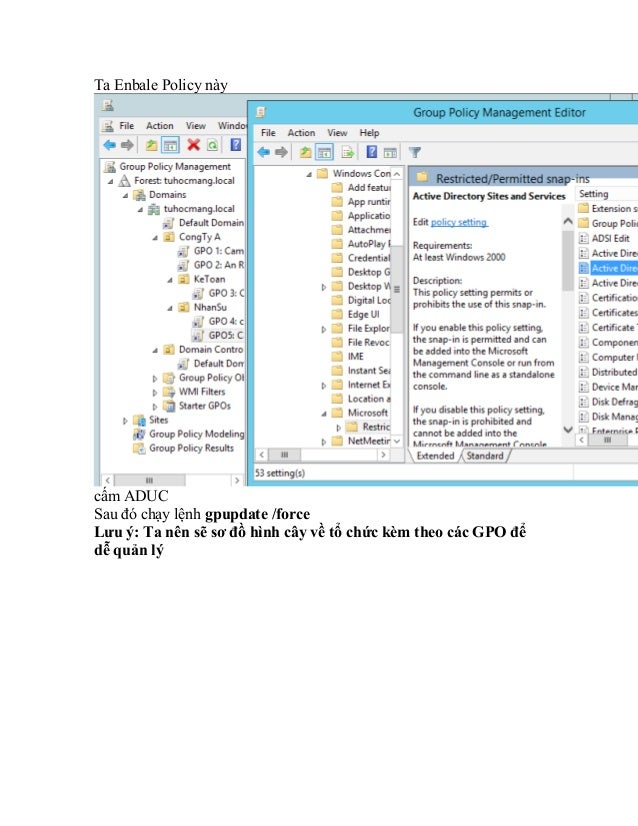Image resolution: width=638 pixels, height=826 pixels.
Task: Select Group Policy Modeling node
Action: pos(189,434)
